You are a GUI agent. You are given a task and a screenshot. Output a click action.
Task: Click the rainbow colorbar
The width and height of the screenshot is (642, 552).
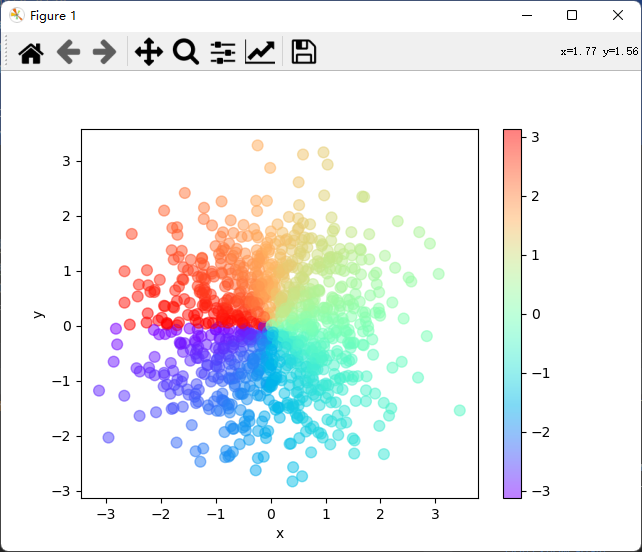[513, 314]
